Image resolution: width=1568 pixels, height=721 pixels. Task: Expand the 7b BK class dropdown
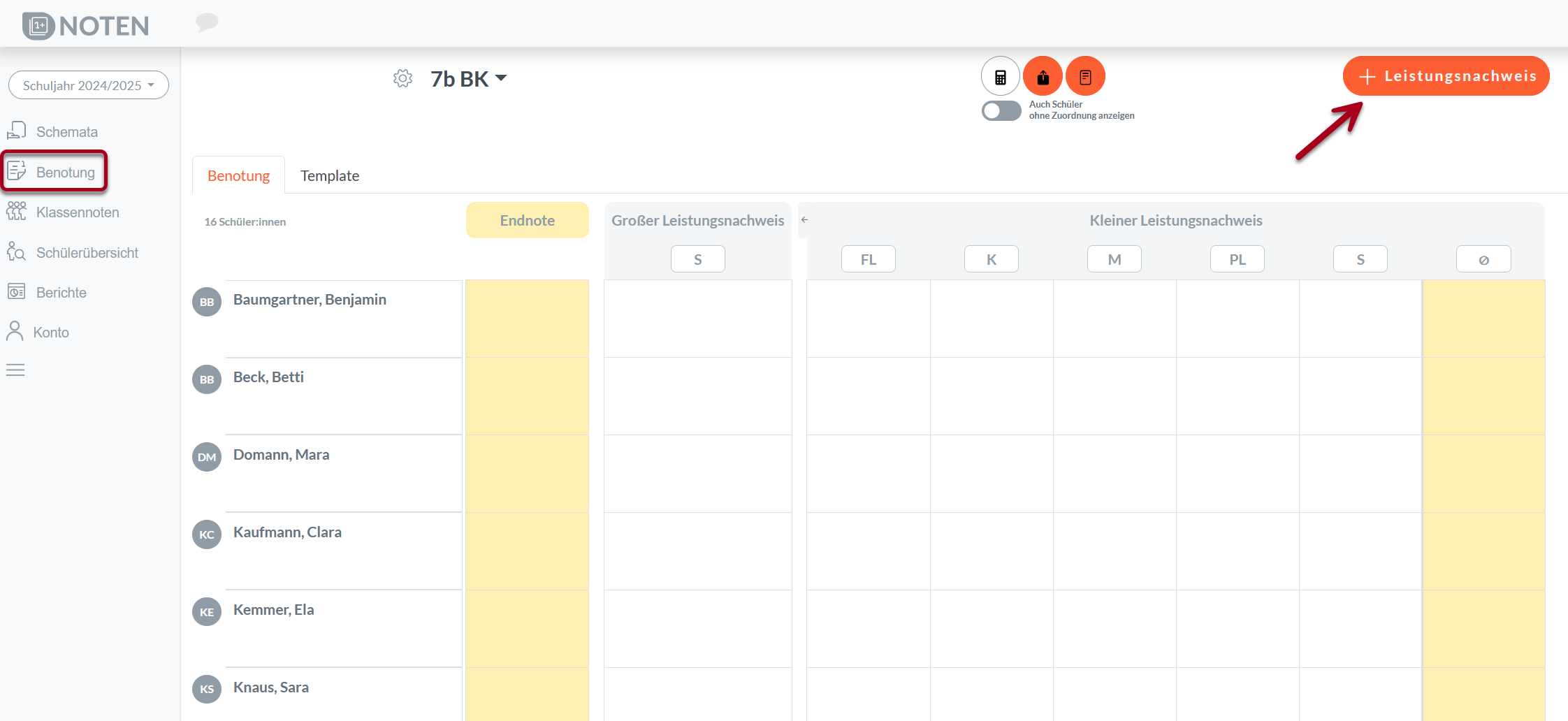pyautogui.click(x=469, y=79)
